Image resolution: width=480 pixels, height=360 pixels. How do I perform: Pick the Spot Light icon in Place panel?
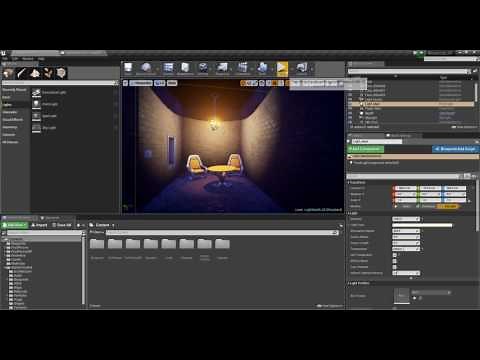tap(36, 116)
